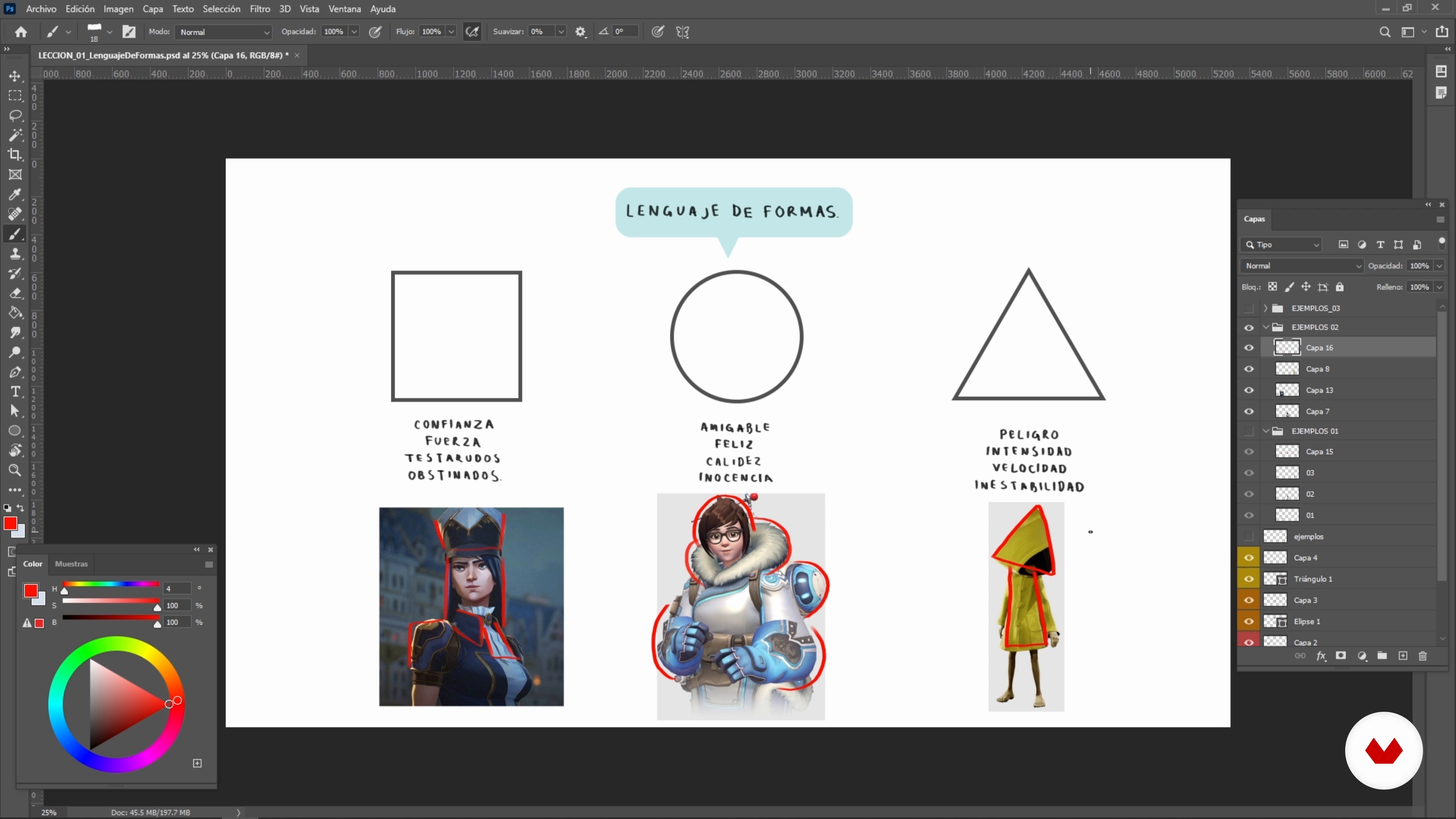This screenshot has width=1456, height=819.
Task: Show the EJEMPLOS_03 group visibility
Action: pos(1249,308)
